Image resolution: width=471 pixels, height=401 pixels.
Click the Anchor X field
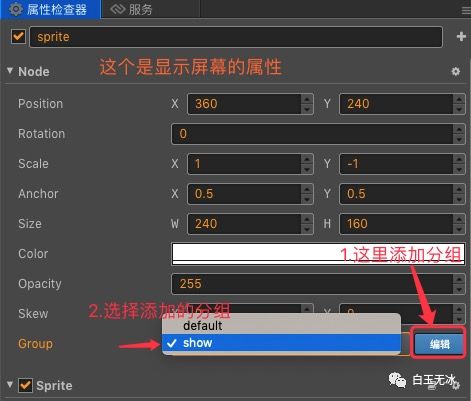pyautogui.click(x=244, y=194)
